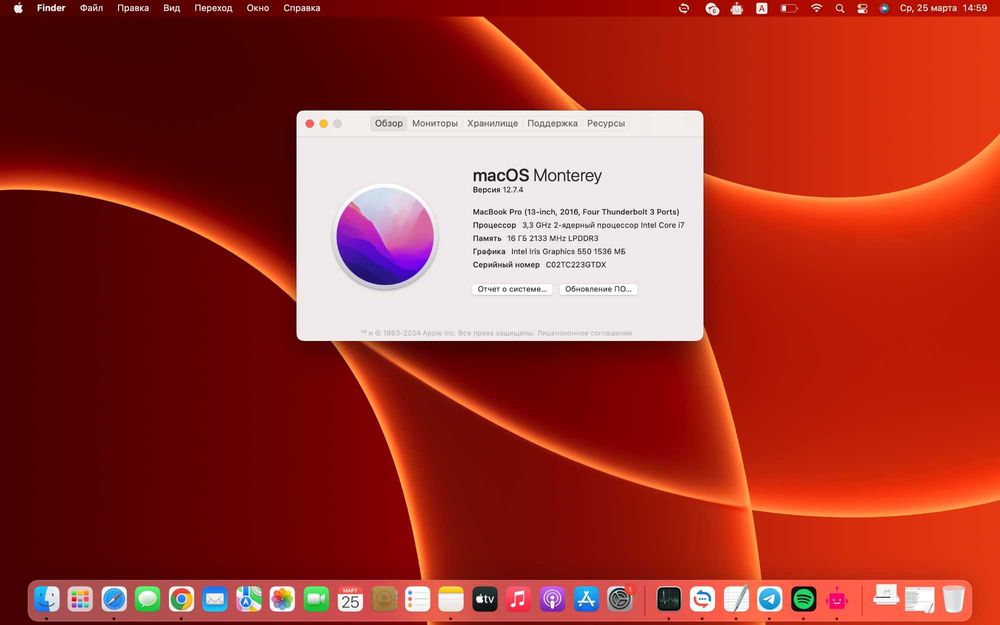The image size is (1000, 625).
Task: Open Activity Monitor in the Dock
Action: [x=668, y=599]
